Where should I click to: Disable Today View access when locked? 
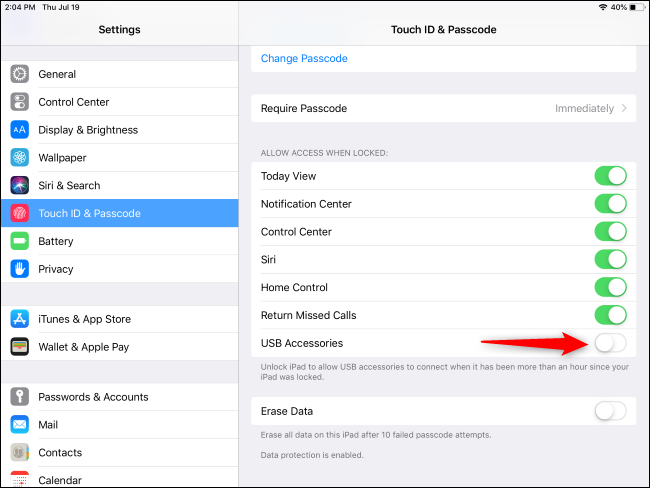[610, 176]
